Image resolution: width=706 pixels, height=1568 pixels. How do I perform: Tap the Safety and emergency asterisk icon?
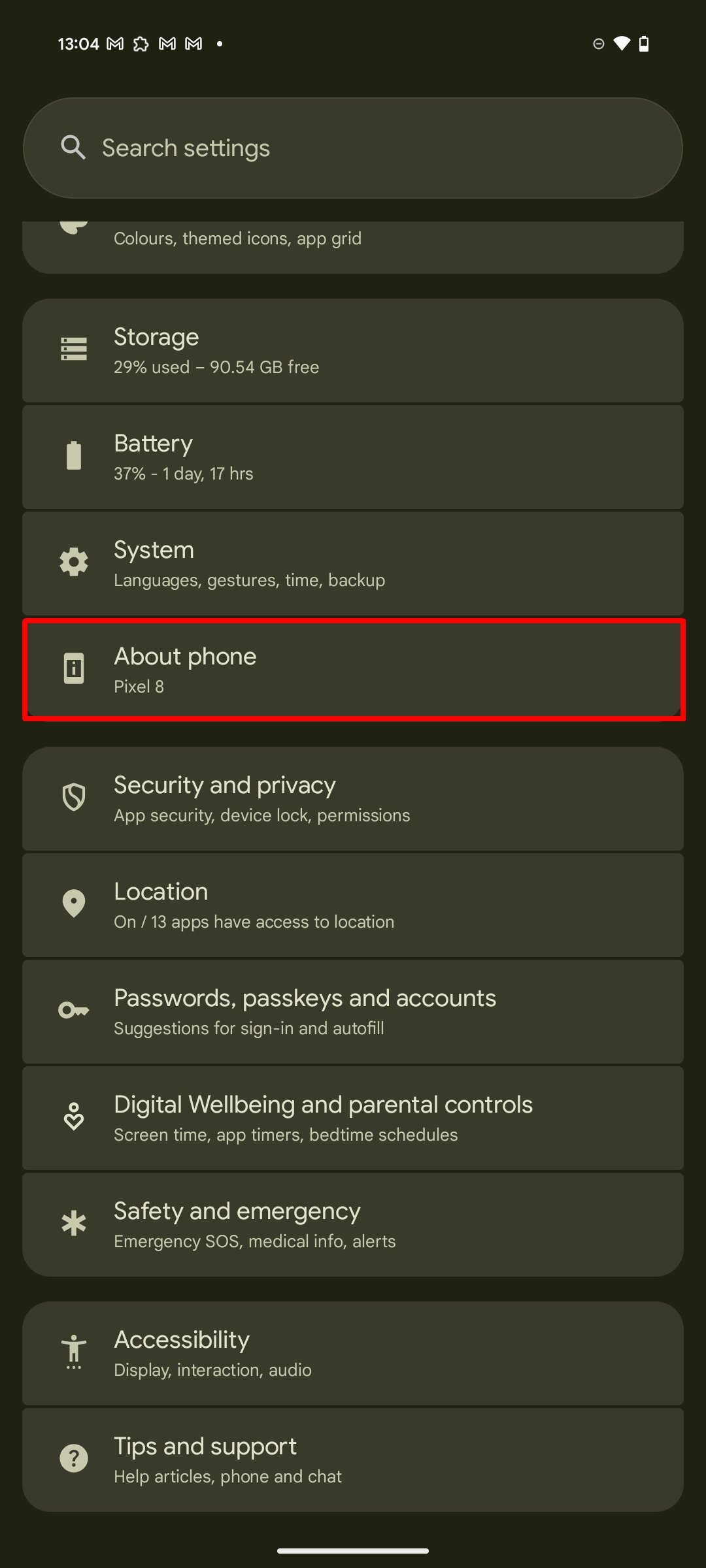pos(74,1223)
